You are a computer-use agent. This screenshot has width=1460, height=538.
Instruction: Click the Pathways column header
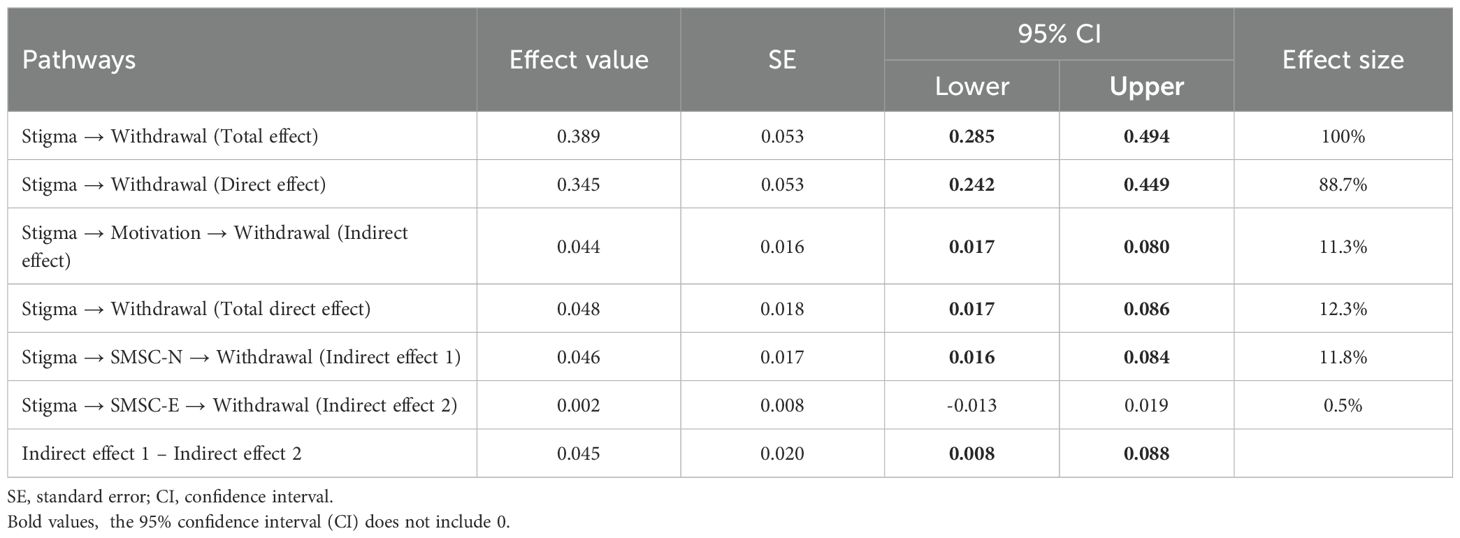79,60
